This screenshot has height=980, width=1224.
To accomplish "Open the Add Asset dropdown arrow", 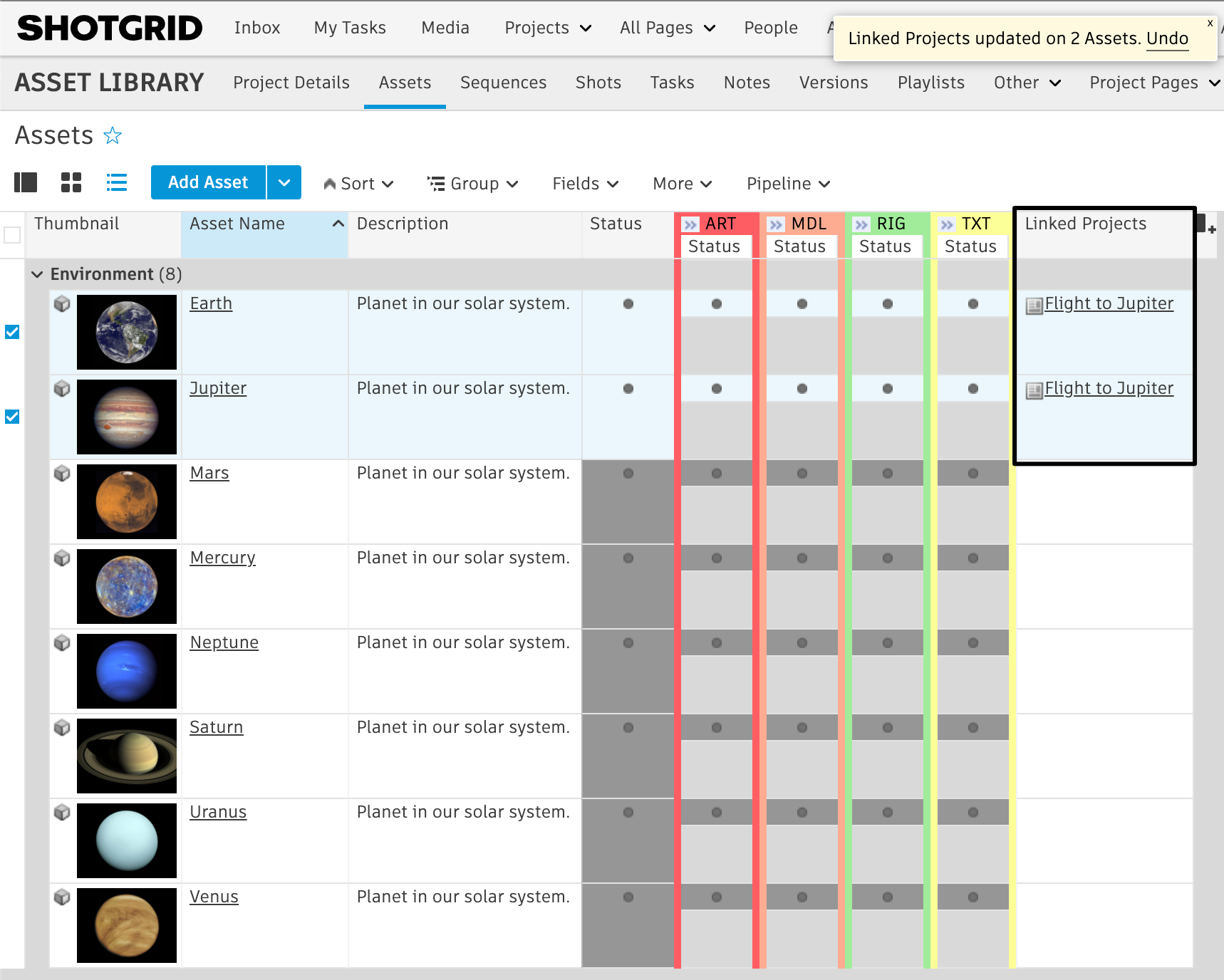I will pyautogui.click(x=284, y=182).
